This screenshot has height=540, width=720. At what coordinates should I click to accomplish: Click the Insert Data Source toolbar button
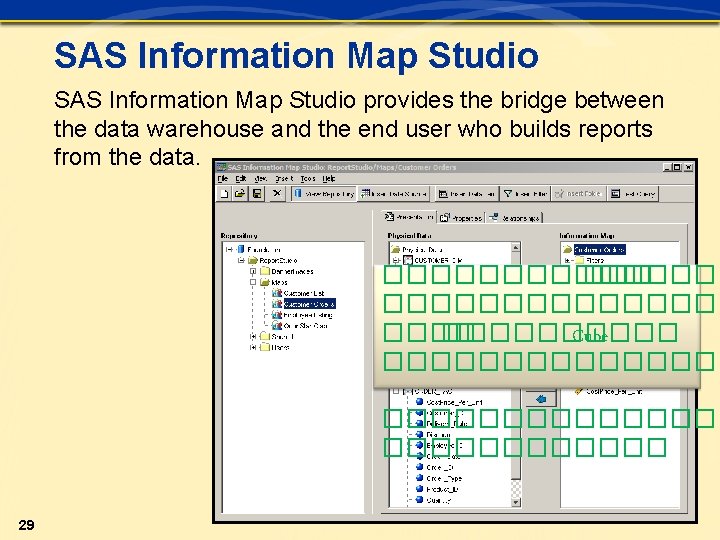point(394,194)
